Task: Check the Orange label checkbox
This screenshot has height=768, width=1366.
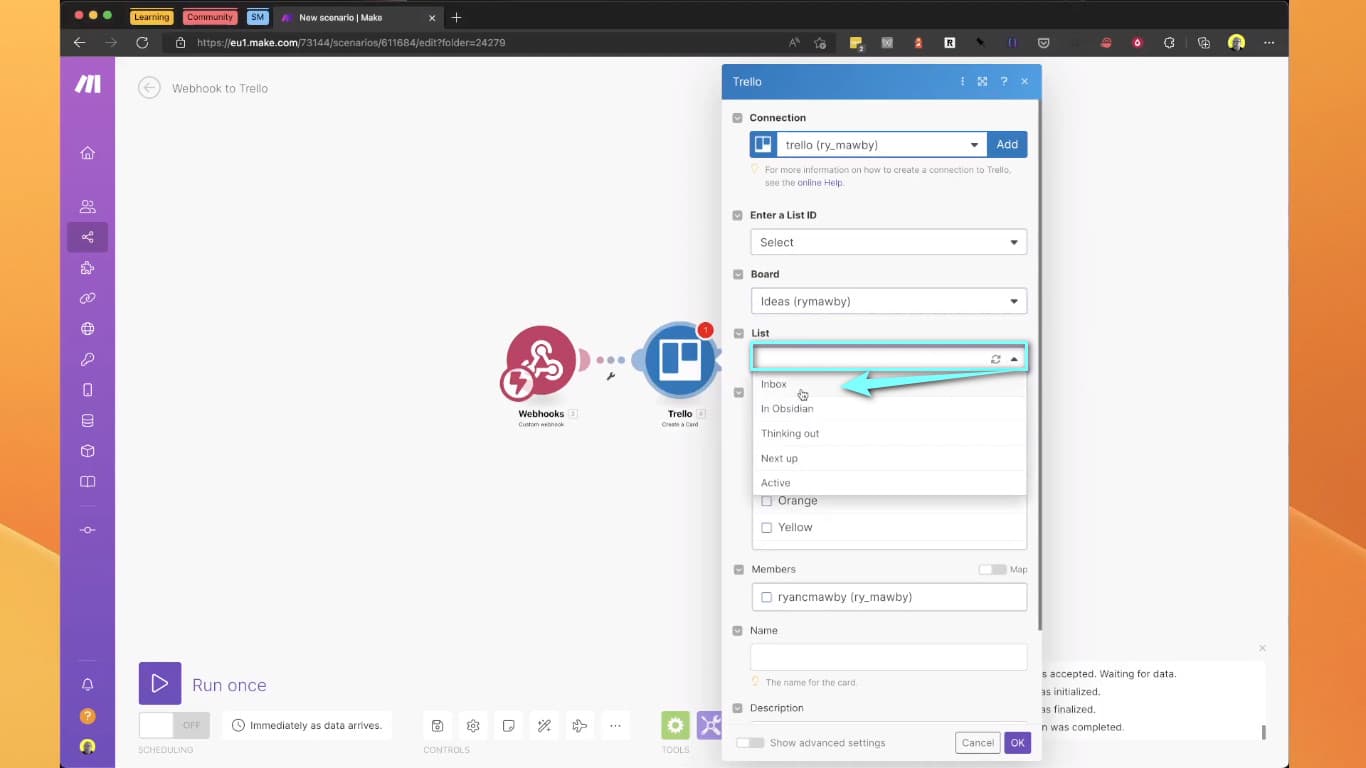Action: point(767,501)
